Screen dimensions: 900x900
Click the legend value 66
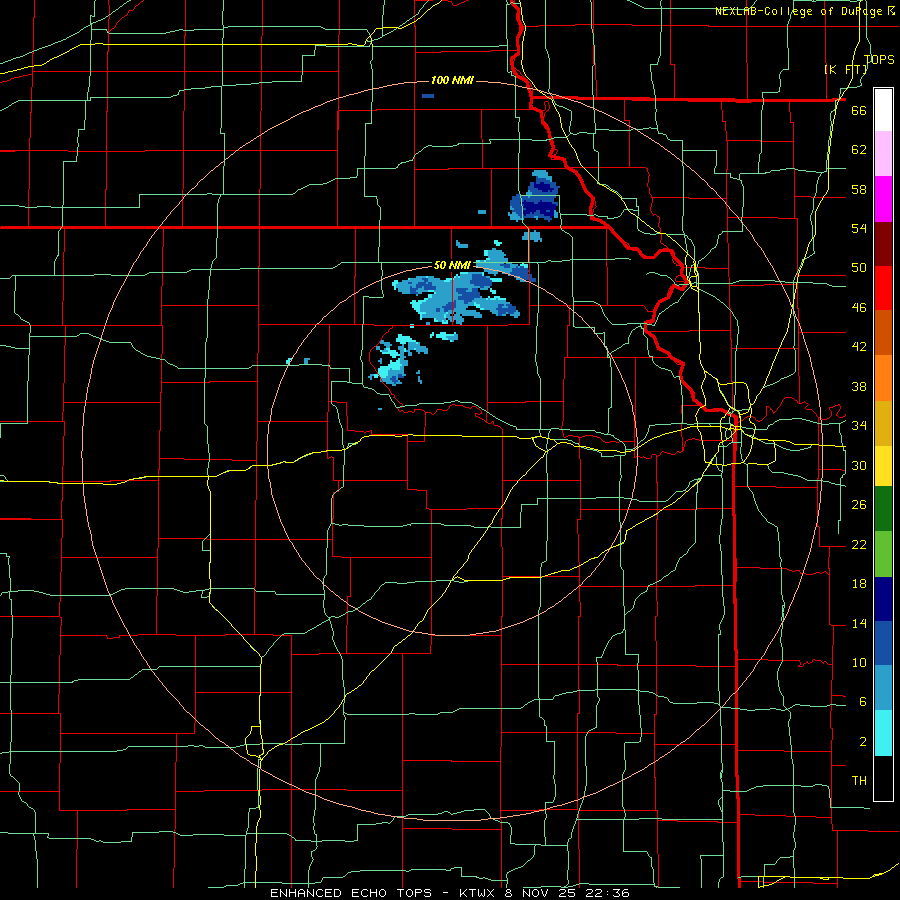[x=859, y=110]
